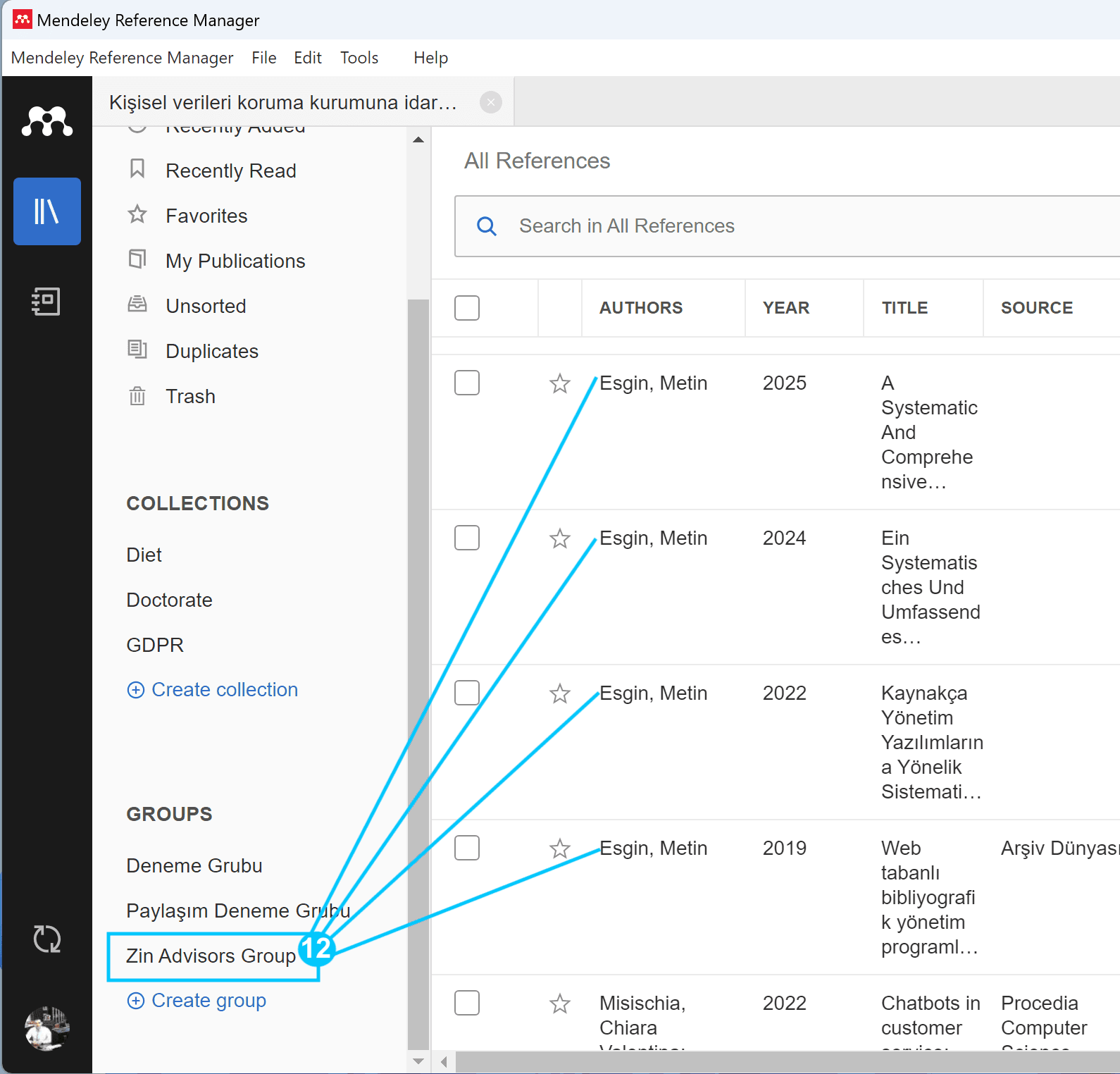1120x1074 pixels.
Task: Open the Help menu
Action: (x=431, y=58)
